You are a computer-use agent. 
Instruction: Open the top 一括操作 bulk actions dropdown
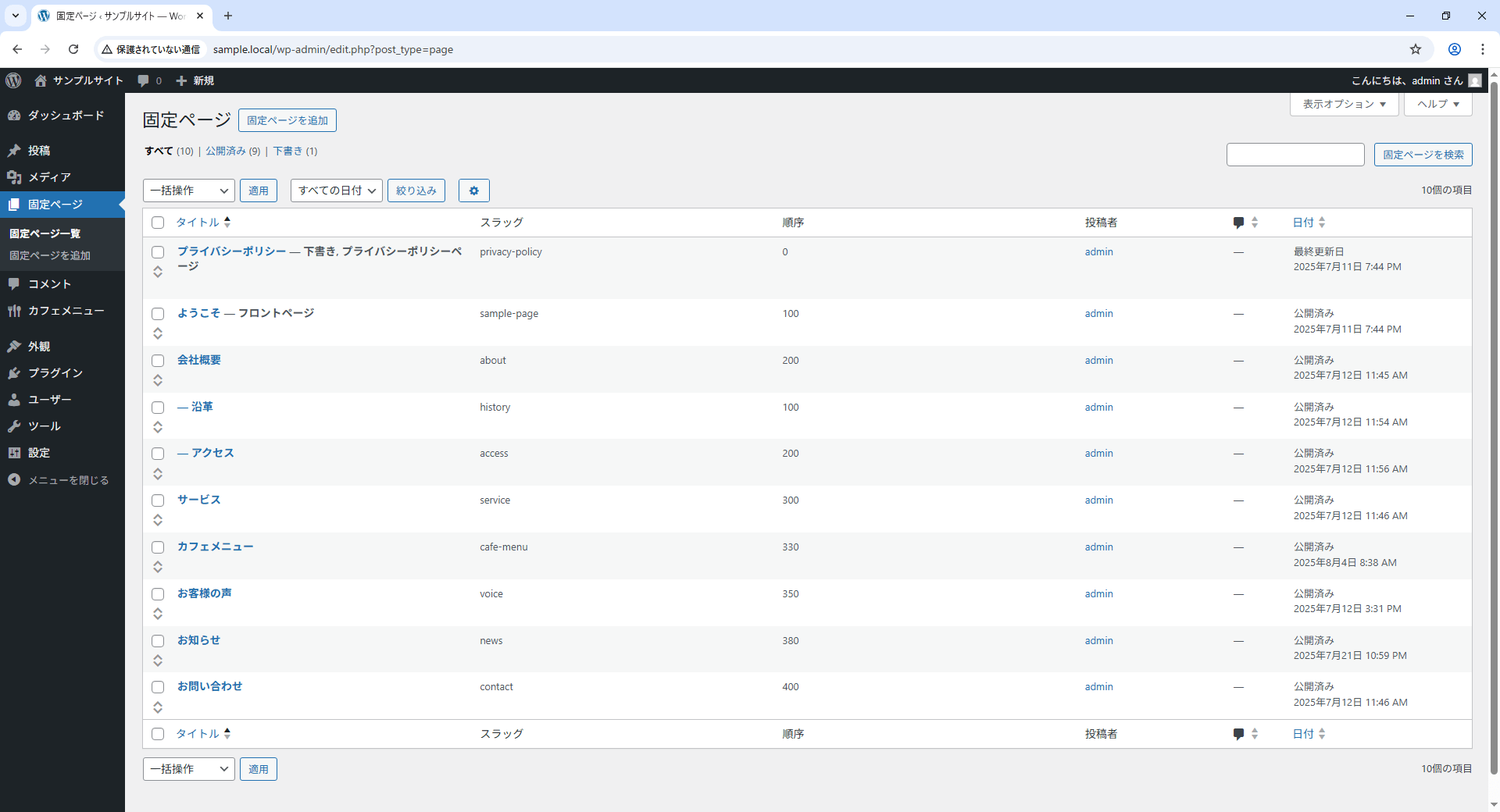click(x=189, y=191)
